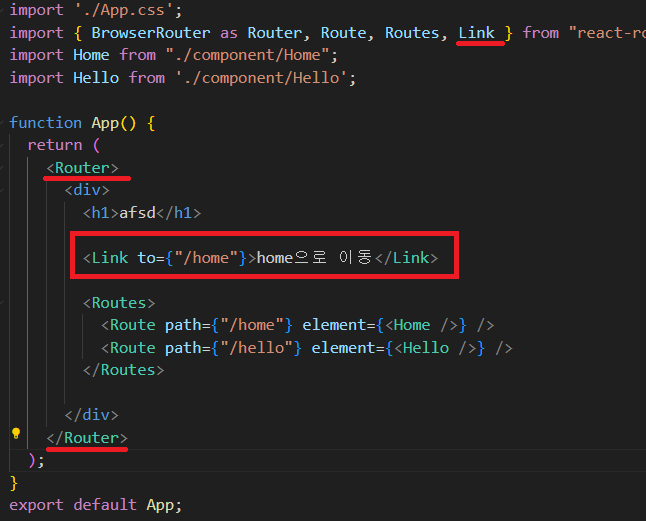
Task: Click the opening <Routes> tag
Action: pos(119,303)
